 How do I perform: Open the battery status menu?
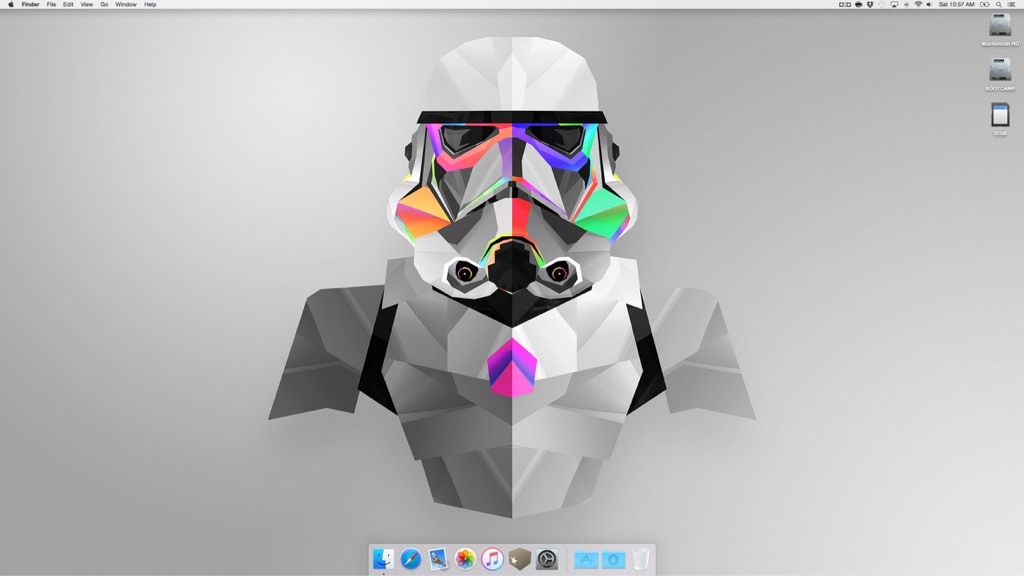[985, 5]
